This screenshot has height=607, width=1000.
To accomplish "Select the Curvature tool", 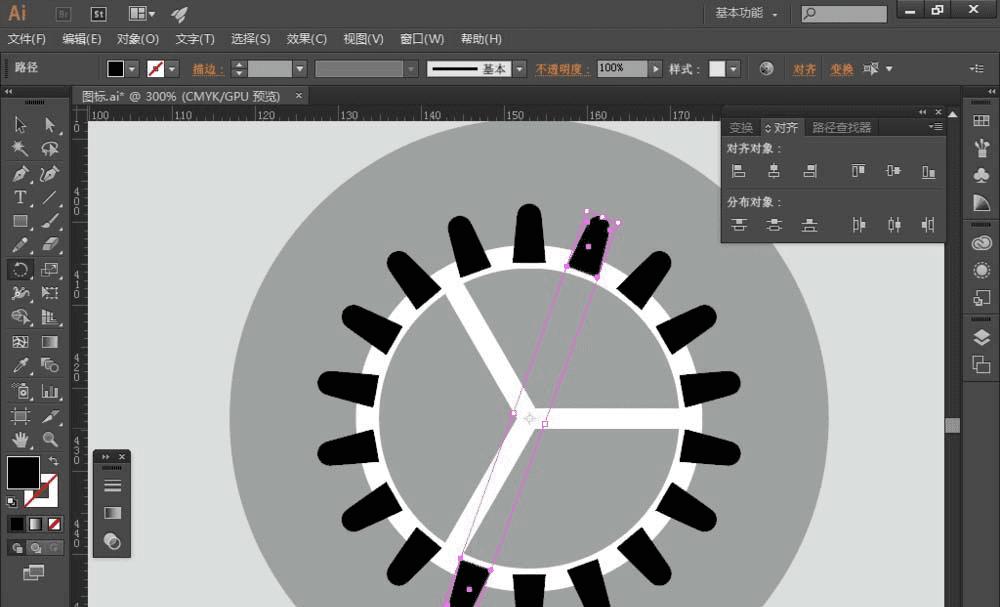I will tap(50, 173).
